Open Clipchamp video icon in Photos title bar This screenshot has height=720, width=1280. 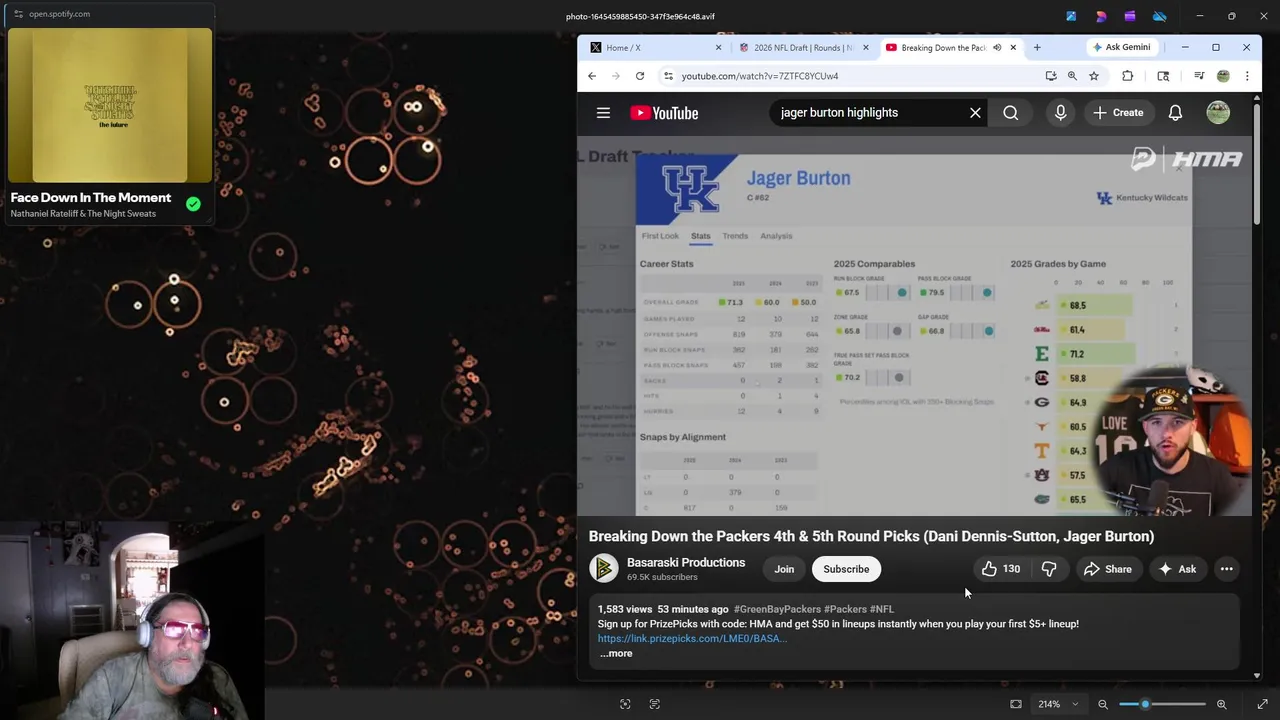1130,16
